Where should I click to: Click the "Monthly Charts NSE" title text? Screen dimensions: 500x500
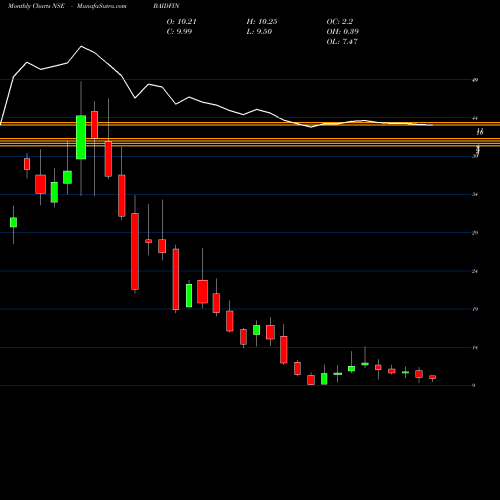click(x=36, y=6)
